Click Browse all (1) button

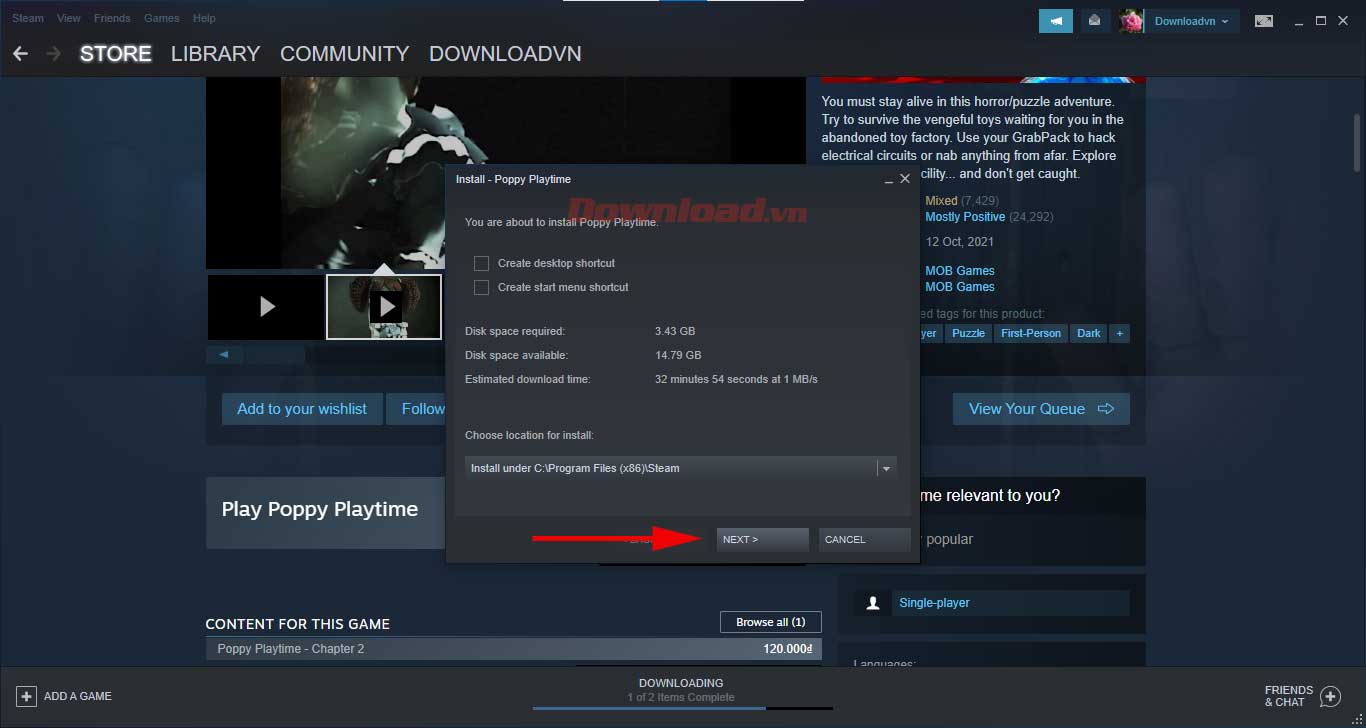pyautogui.click(x=770, y=622)
